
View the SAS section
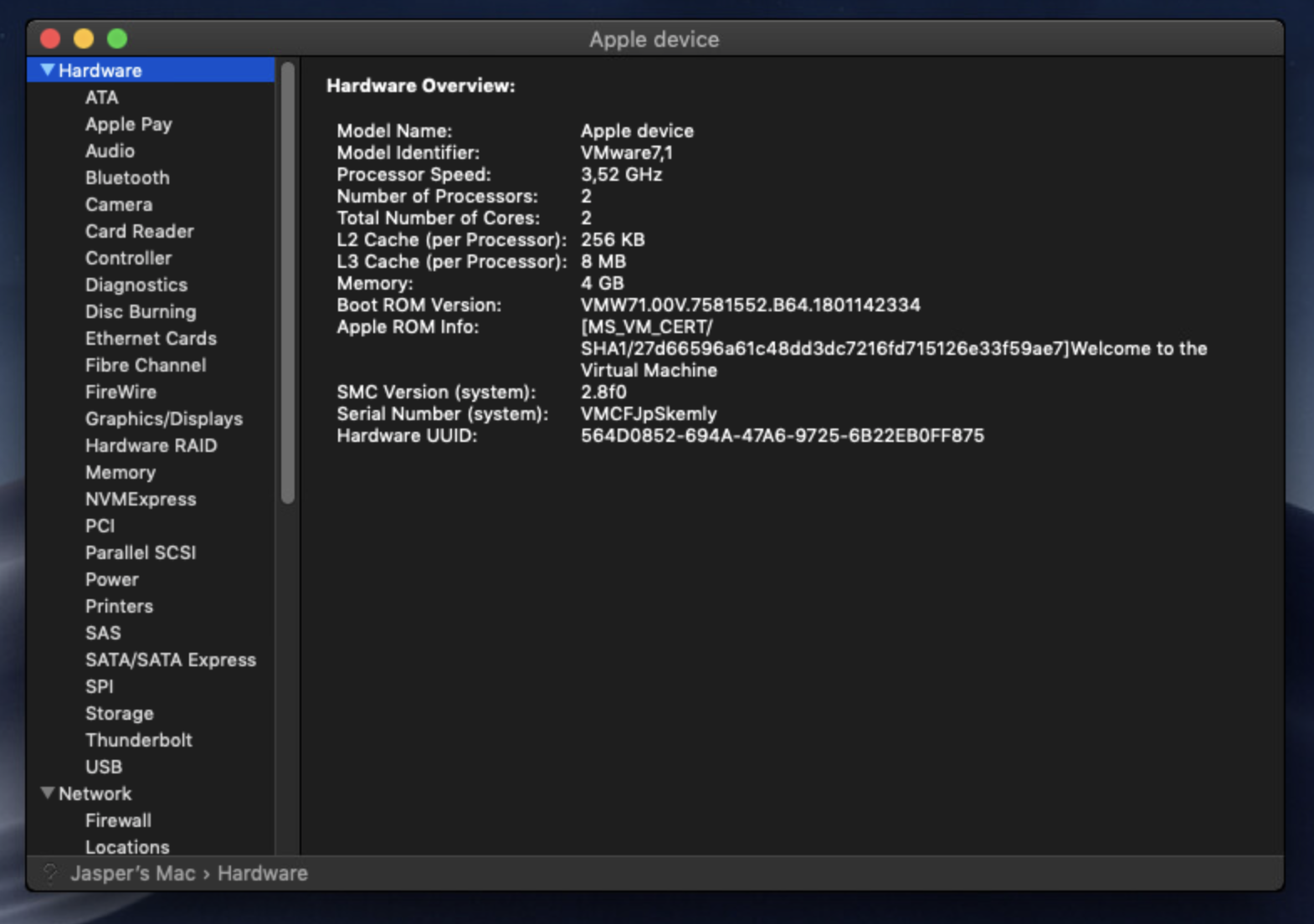tap(103, 633)
